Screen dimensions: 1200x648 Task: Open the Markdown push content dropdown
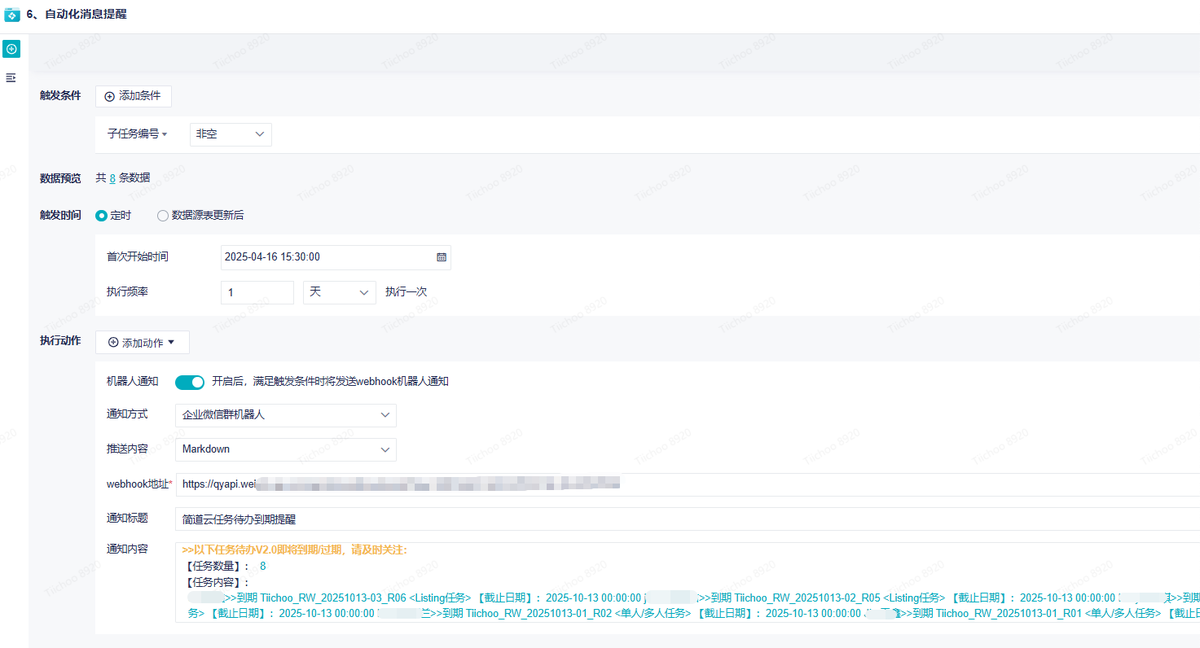[285, 449]
